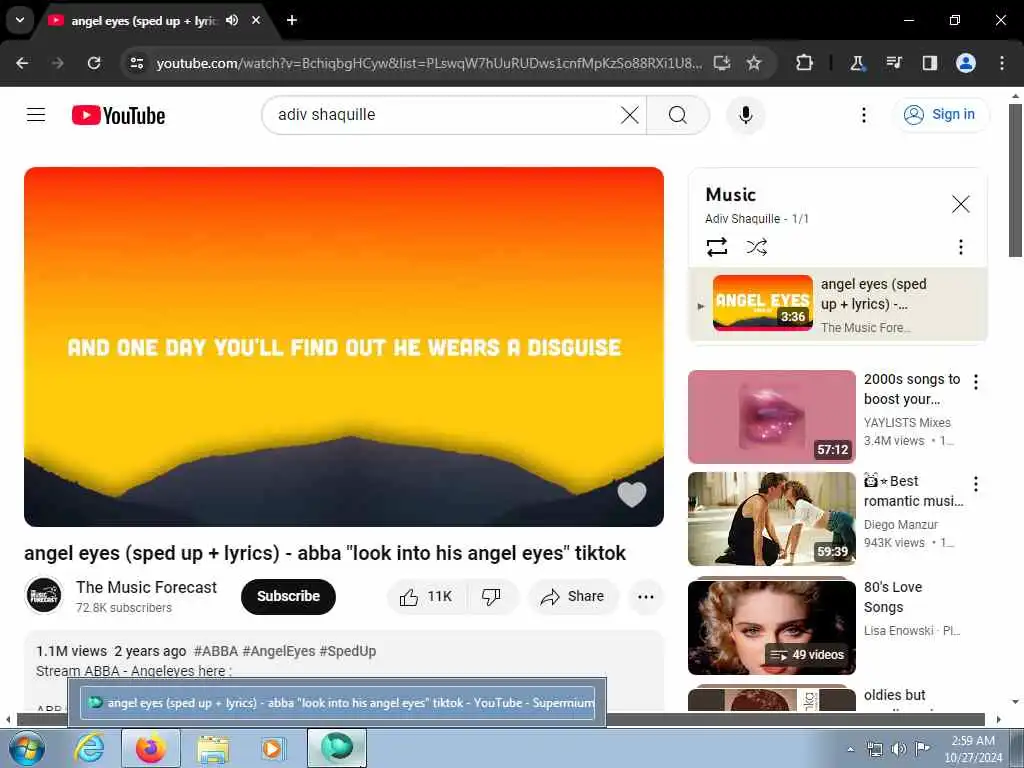
Task: Close the Music playlist panel
Action: tap(960, 204)
